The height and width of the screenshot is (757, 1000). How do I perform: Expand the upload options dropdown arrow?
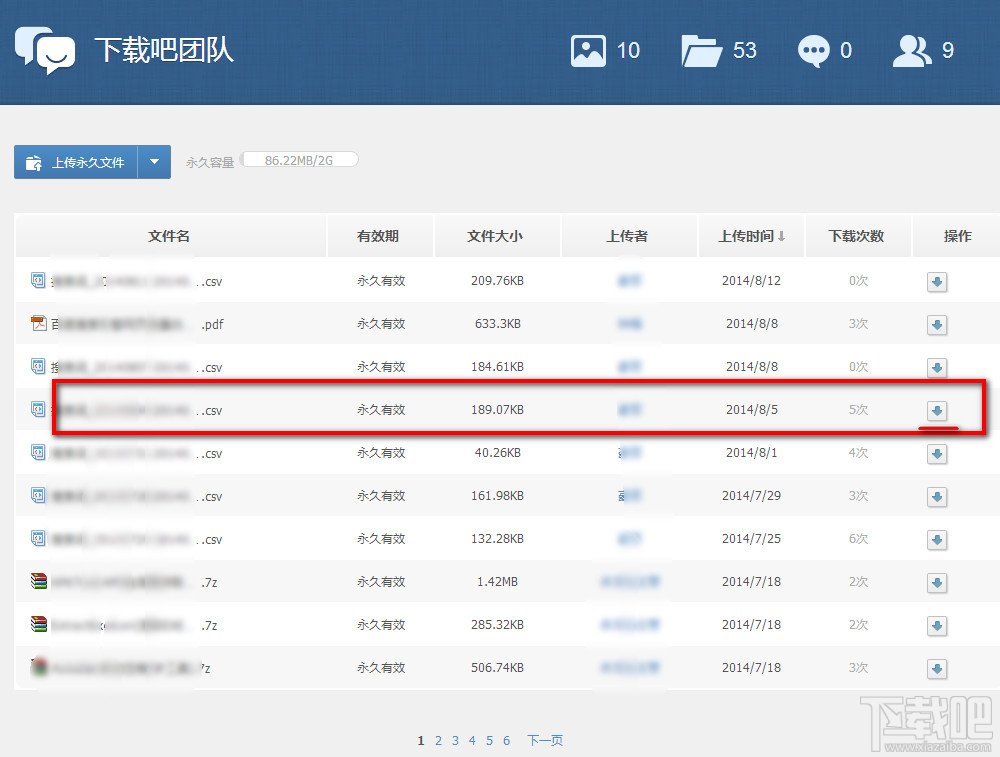[x=156, y=161]
